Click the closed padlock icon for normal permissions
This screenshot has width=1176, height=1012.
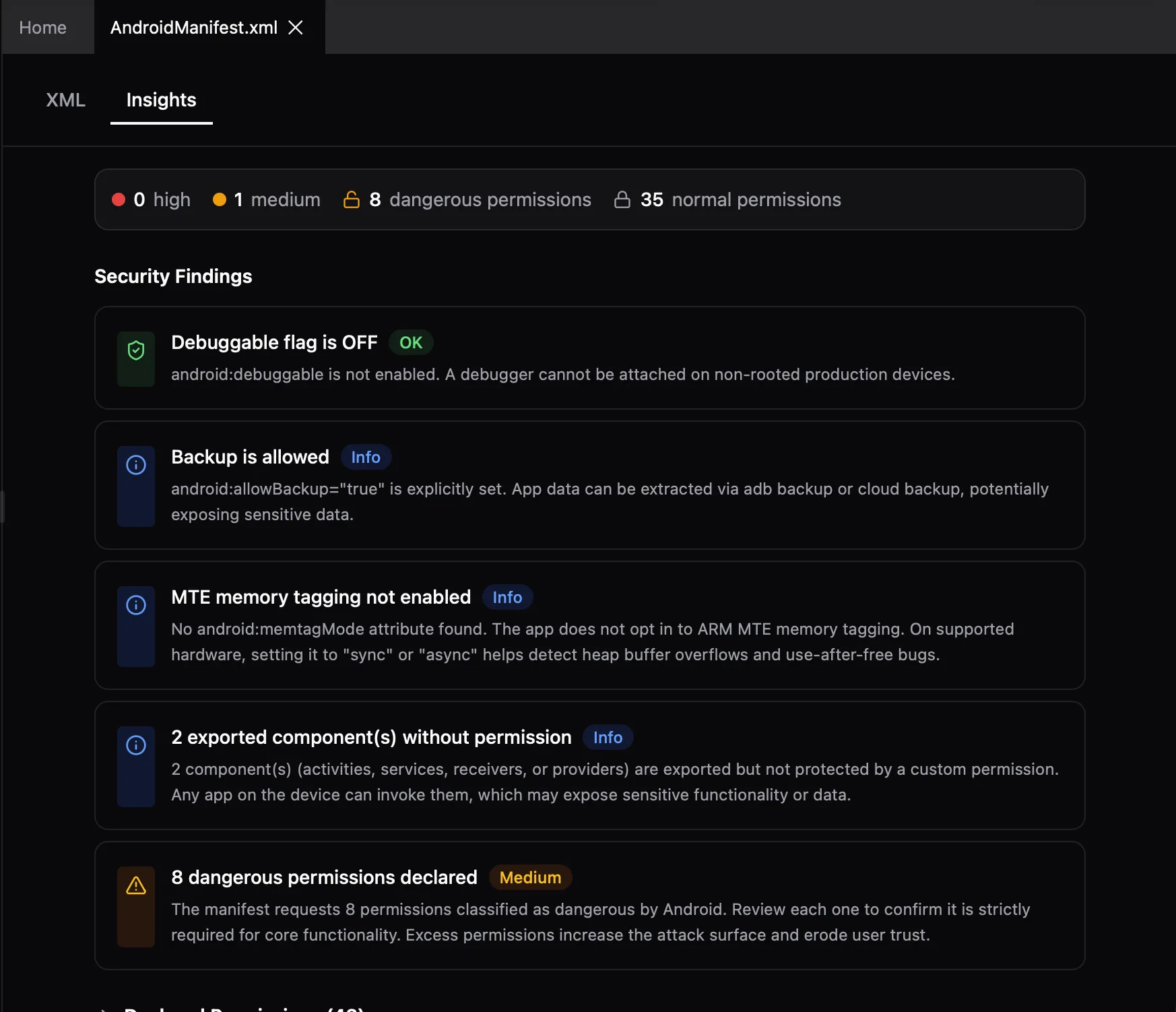pos(622,199)
